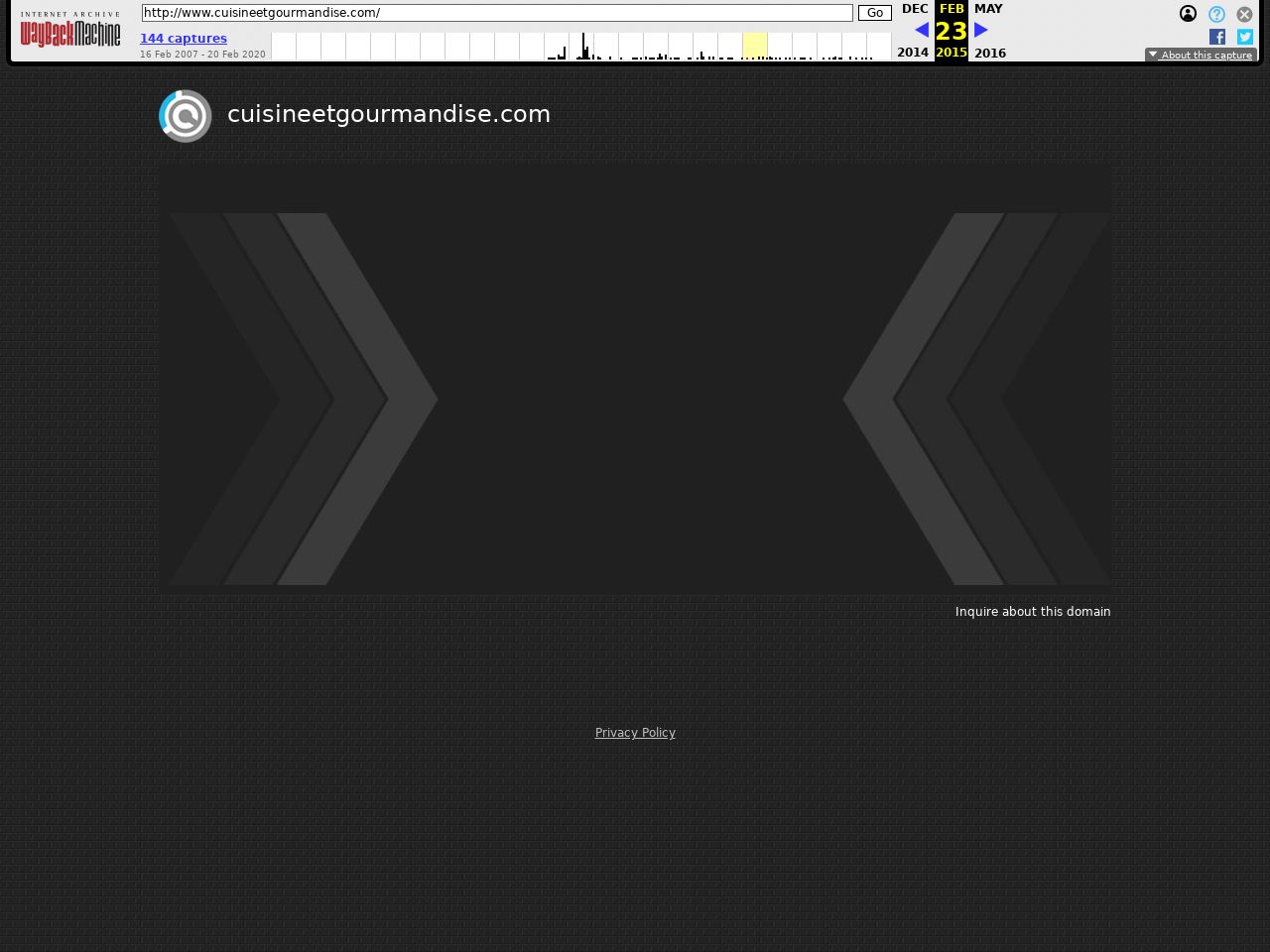Open the user account icon
1270x952 pixels.
coord(1188,14)
